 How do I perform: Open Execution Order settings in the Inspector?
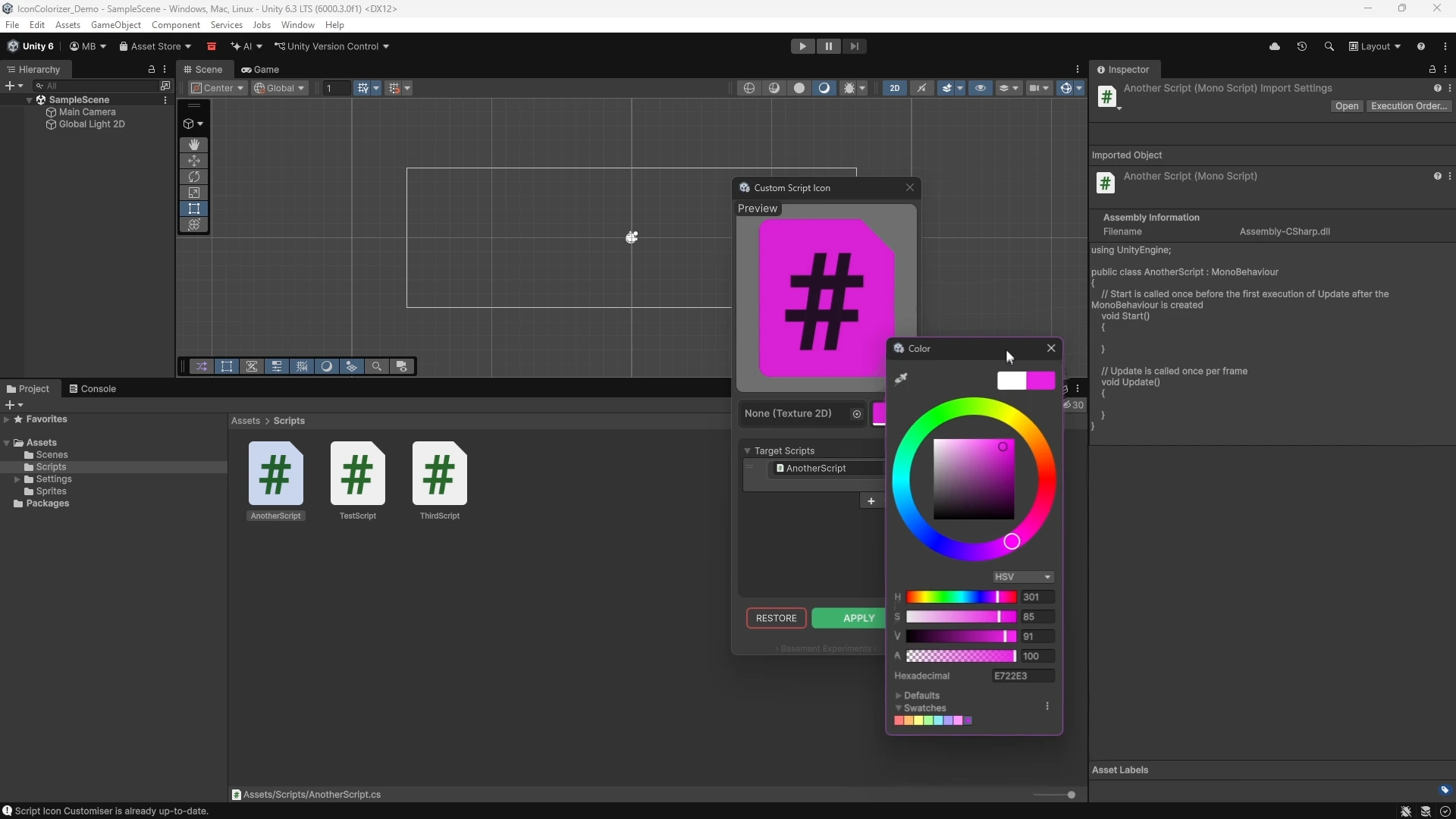pos(1410,105)
